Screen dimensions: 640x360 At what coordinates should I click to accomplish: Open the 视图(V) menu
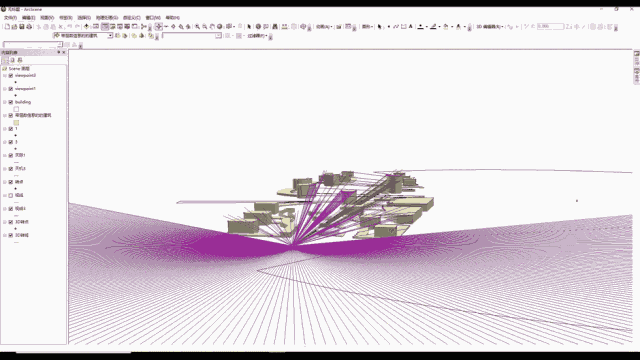[x=47, y=18]
